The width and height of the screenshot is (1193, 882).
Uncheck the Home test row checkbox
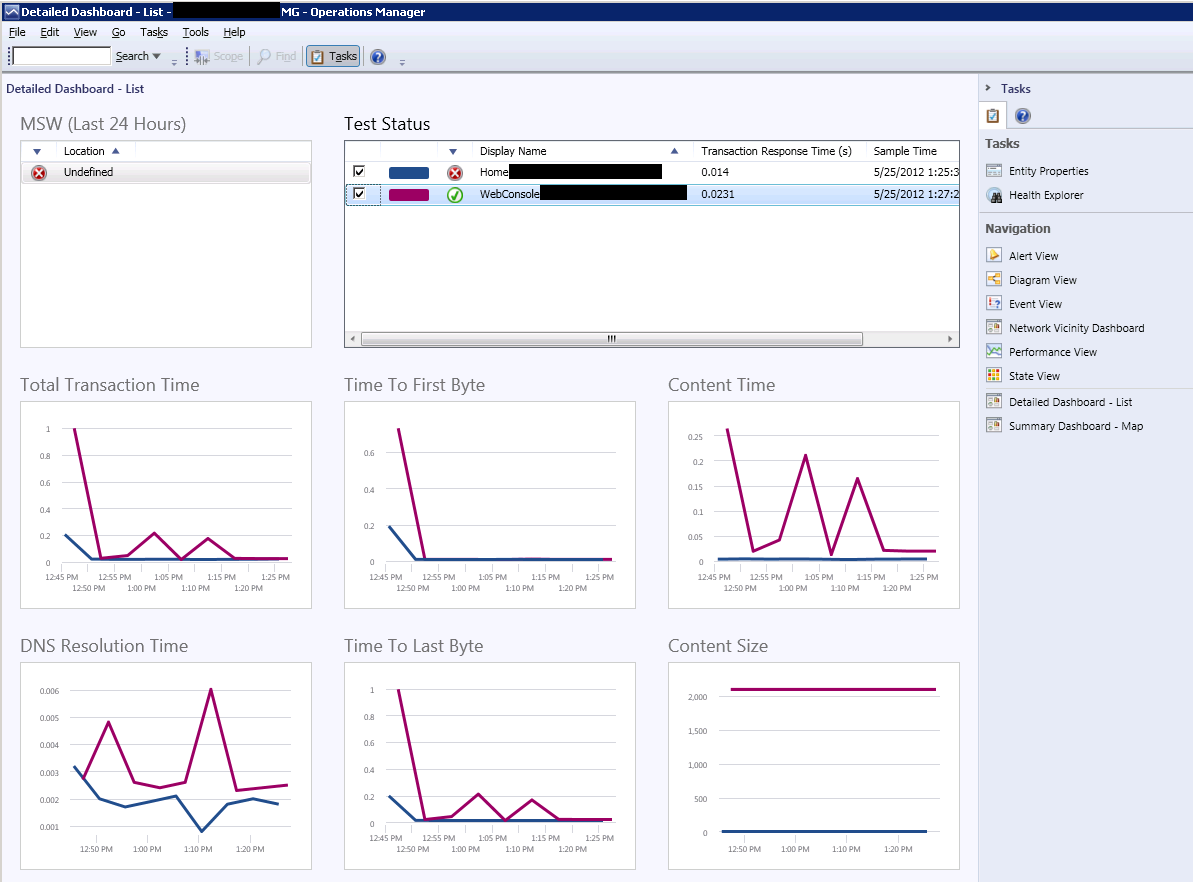click(x=359, y=171)
